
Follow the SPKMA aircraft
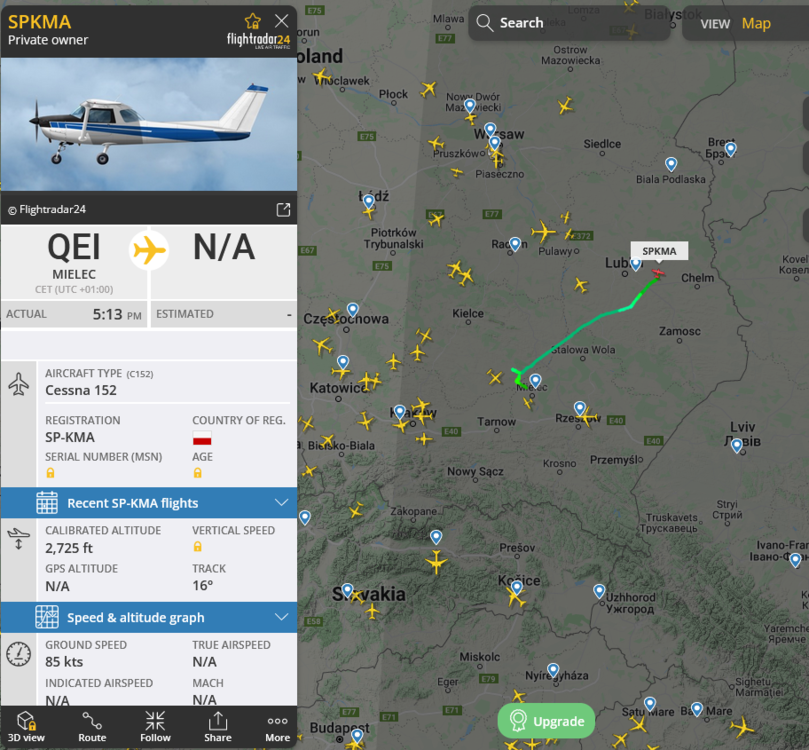(x=155, y=727)
